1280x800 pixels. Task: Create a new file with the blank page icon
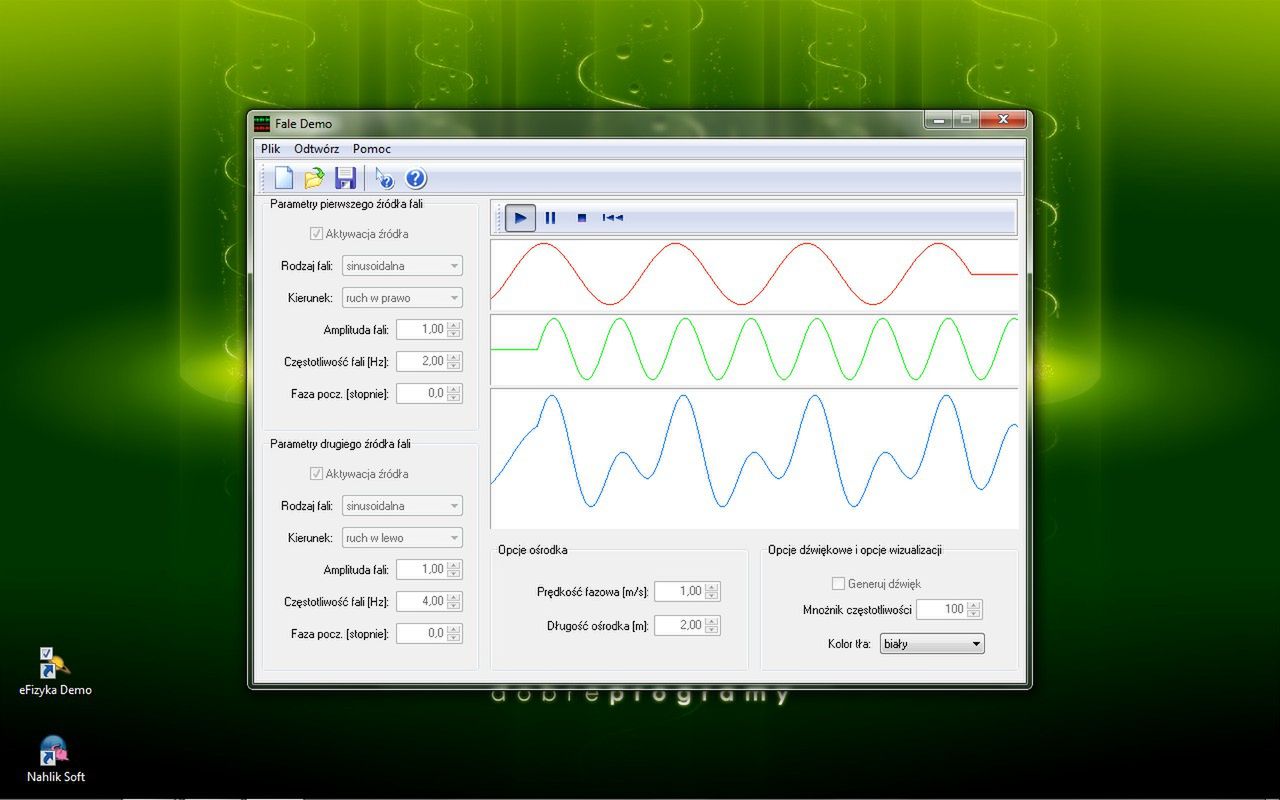284,178
